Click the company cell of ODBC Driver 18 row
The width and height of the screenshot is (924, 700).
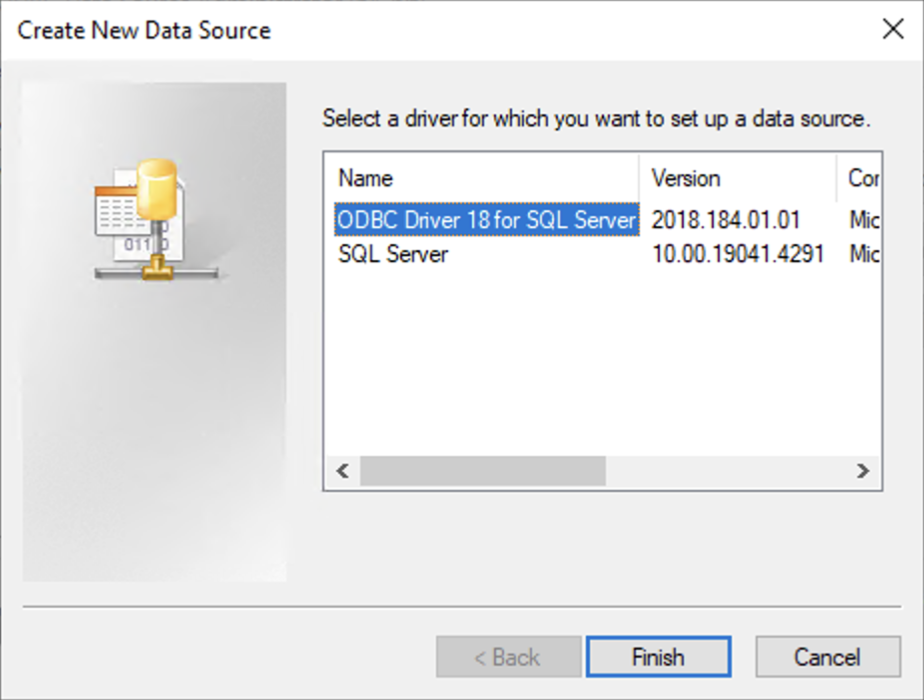tap(864, 220)
